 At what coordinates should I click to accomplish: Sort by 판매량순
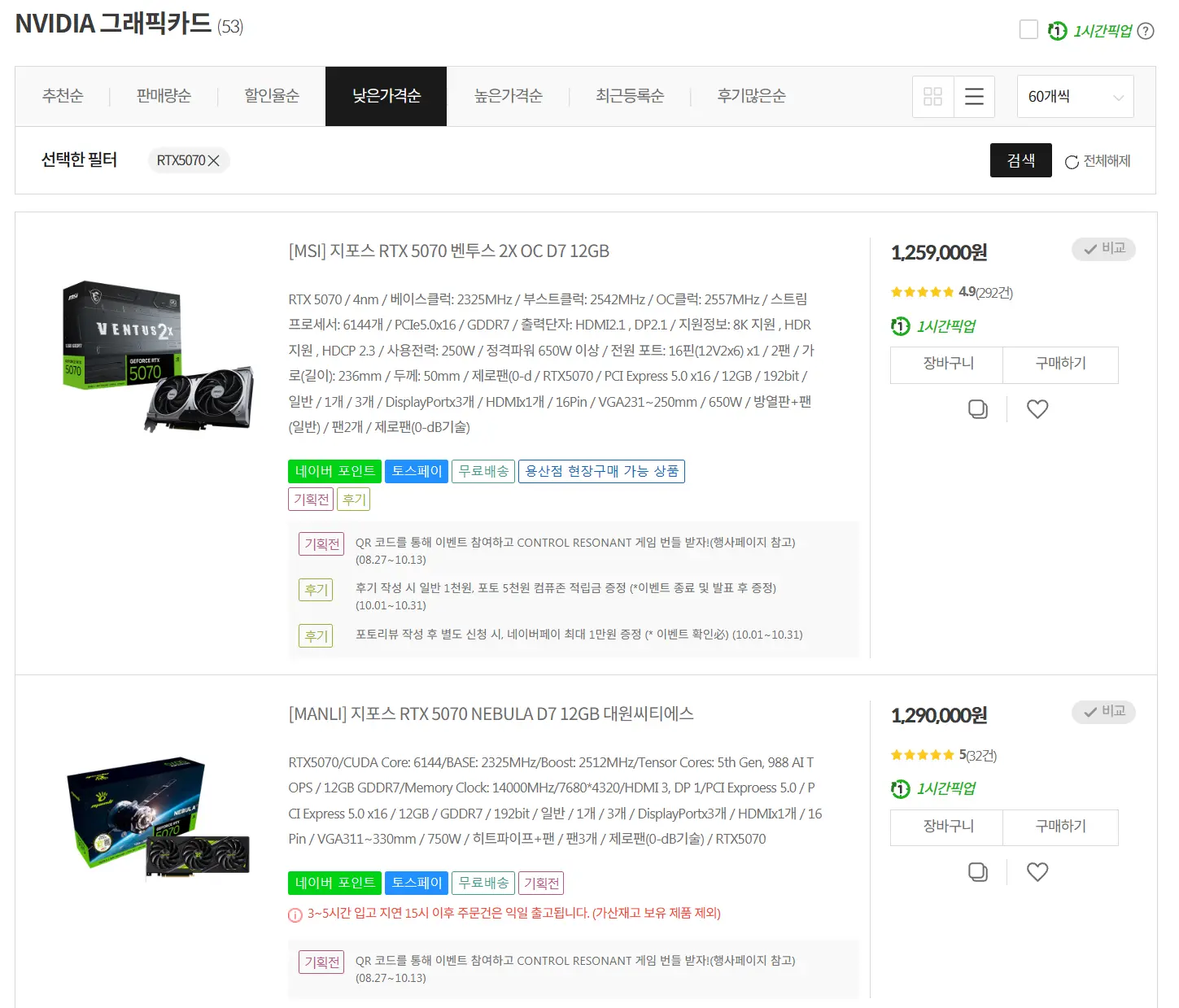tap(164, 96)
